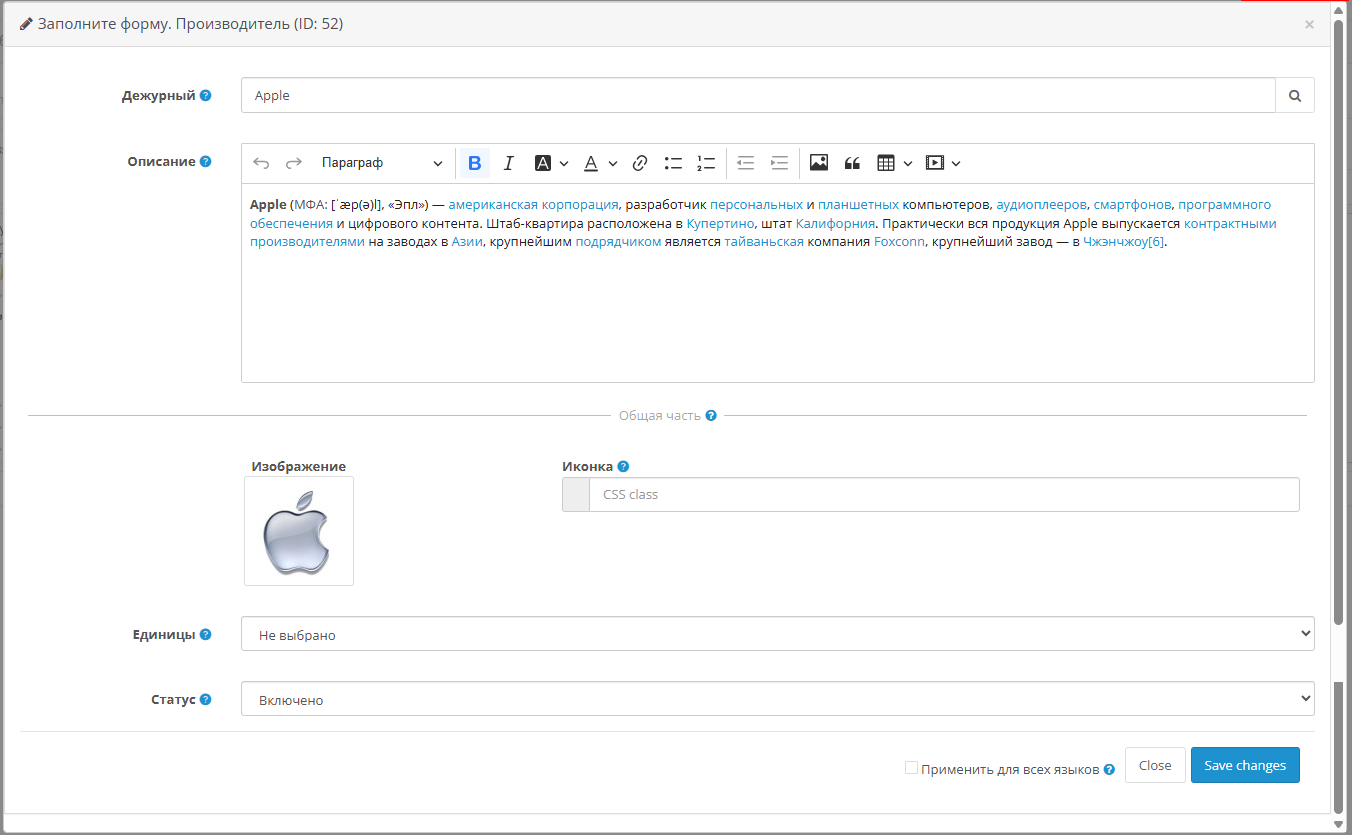Show help for Дежурный field
The height and width of the screenshot is (835, 1352).
(205, 95)
